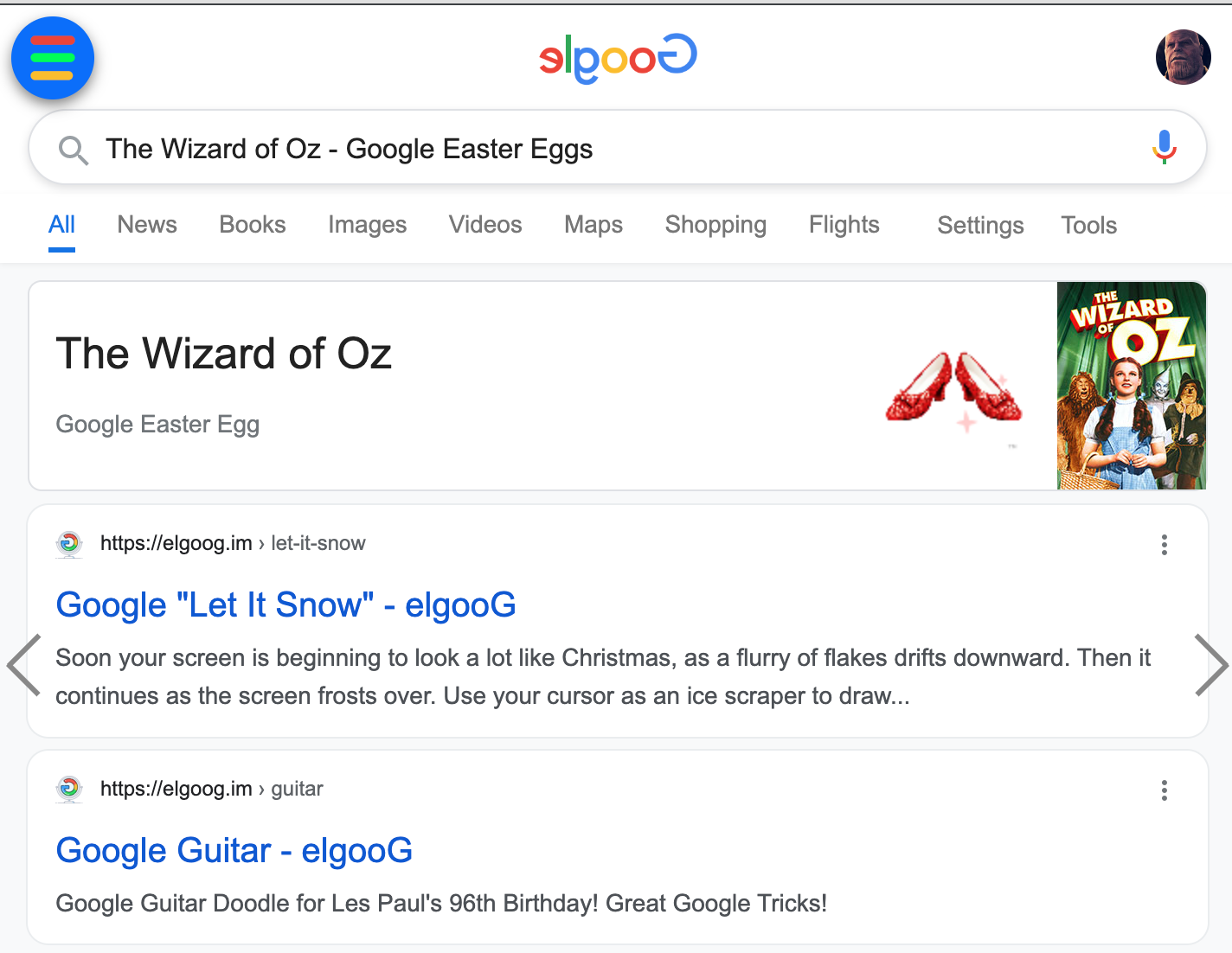The width and height of the screenshot is (1232, 953).
Task: Go to the previous page with left arrow
Action: (x=23, y=665)
